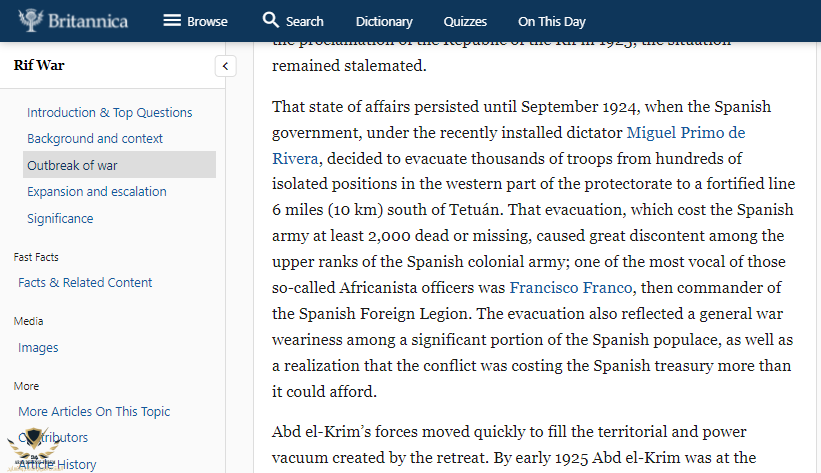Image resolution: width=821 pixels, height=473 pixels.
Task: Open Facts & Related Content link
Action: point(85,283)
